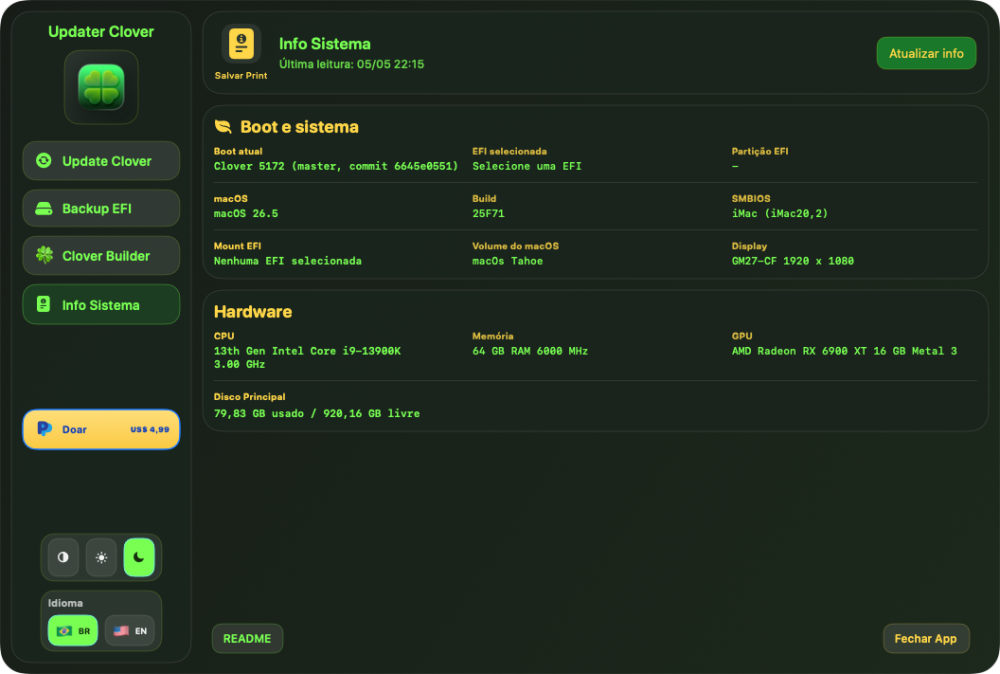Click the Boot atual label
This screenshot has height=674, width=1000.
pos(238,151)
